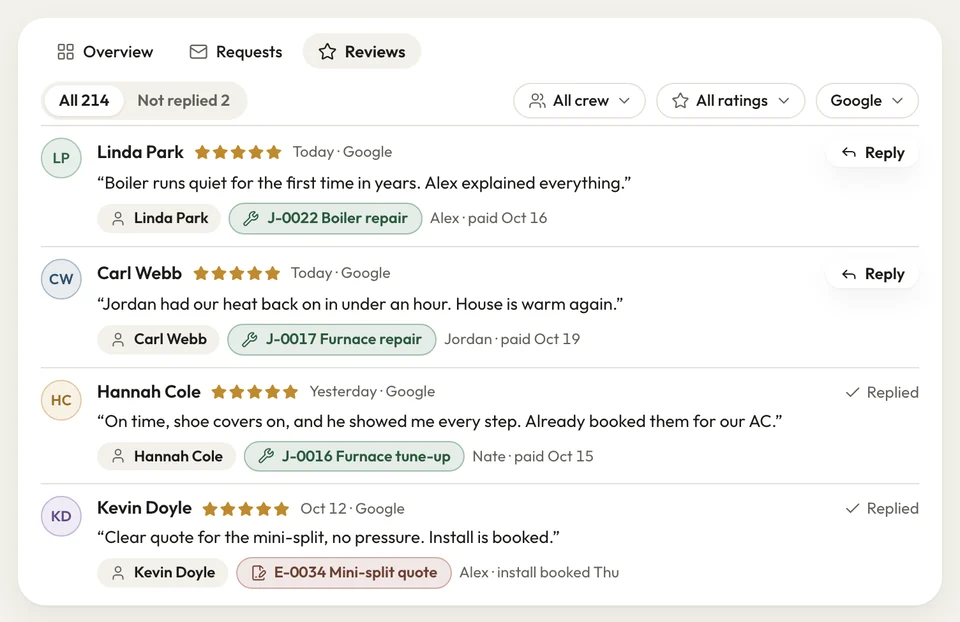Image resolution: width=960 pixels, height=622 pixels.
Task: Click Replied status on Kevin Doyle review
Action: point(882,508)
